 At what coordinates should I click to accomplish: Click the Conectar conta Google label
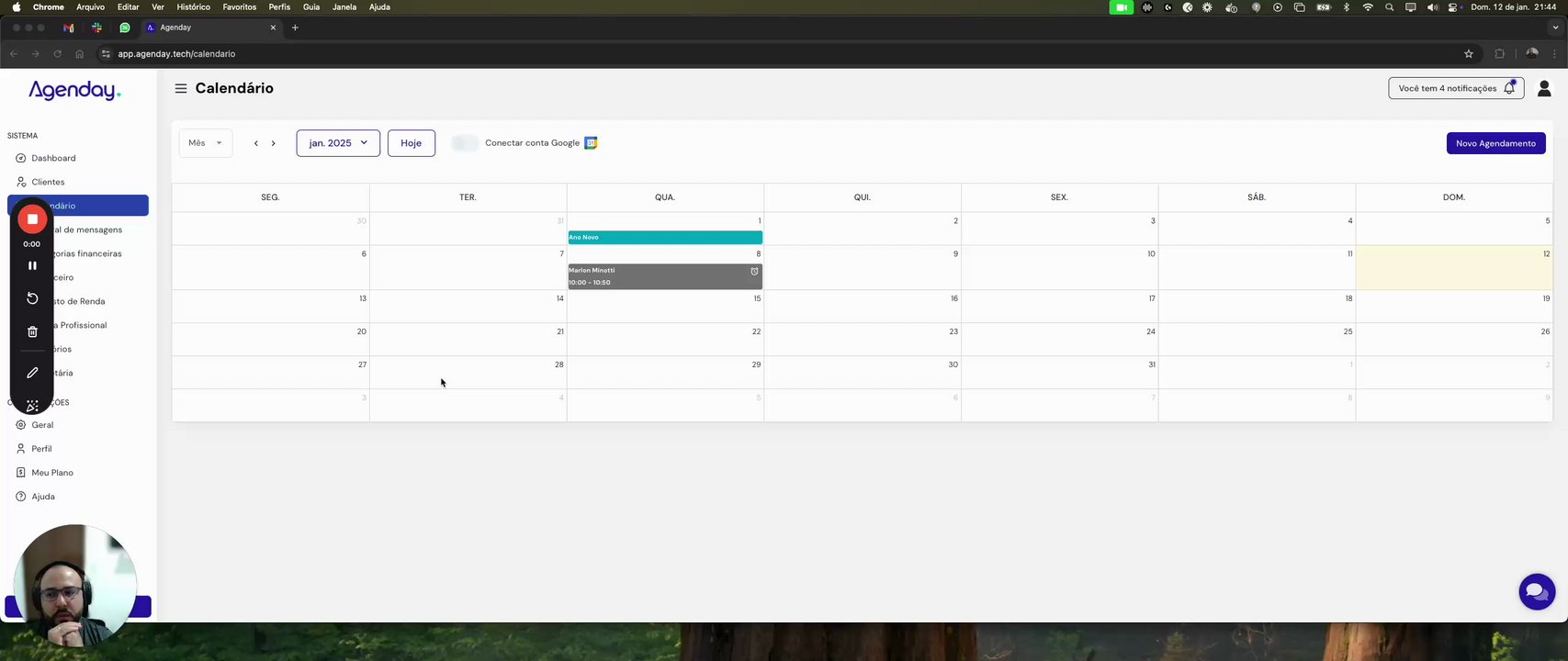[x=532, y=143]
